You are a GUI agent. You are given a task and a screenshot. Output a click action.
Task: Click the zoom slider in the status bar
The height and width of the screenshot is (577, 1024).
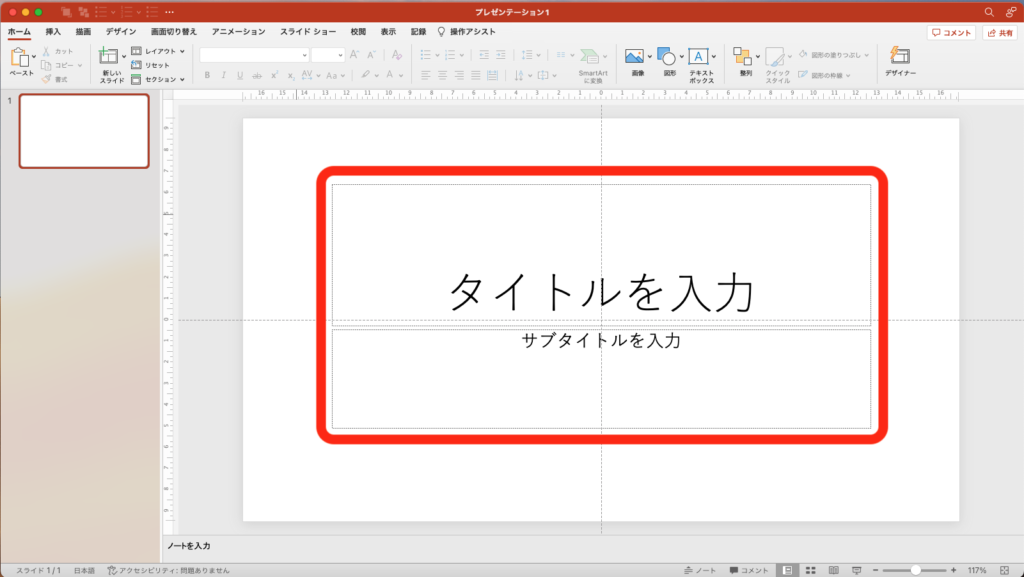click(915, 569)
